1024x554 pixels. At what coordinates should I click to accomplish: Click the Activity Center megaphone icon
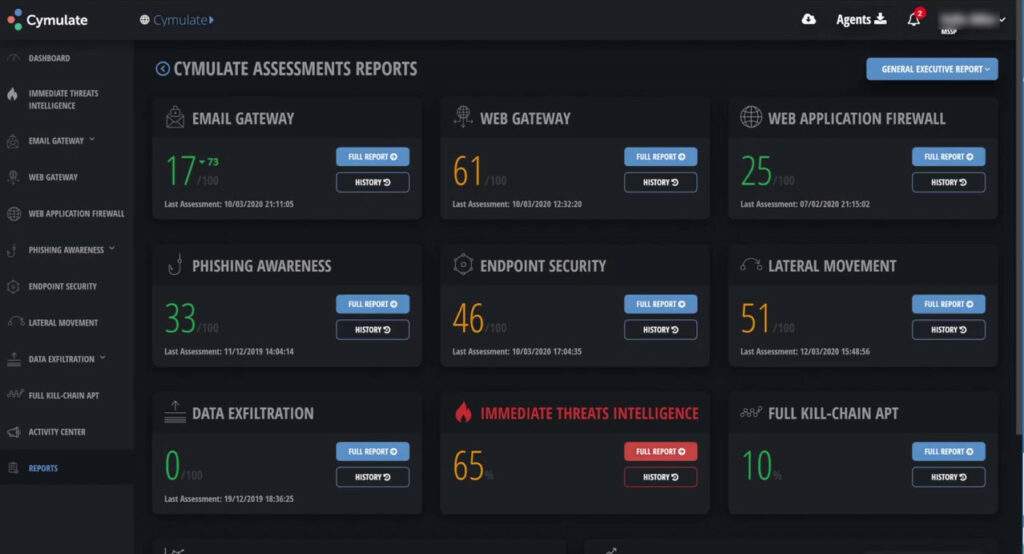pos(14,432)
